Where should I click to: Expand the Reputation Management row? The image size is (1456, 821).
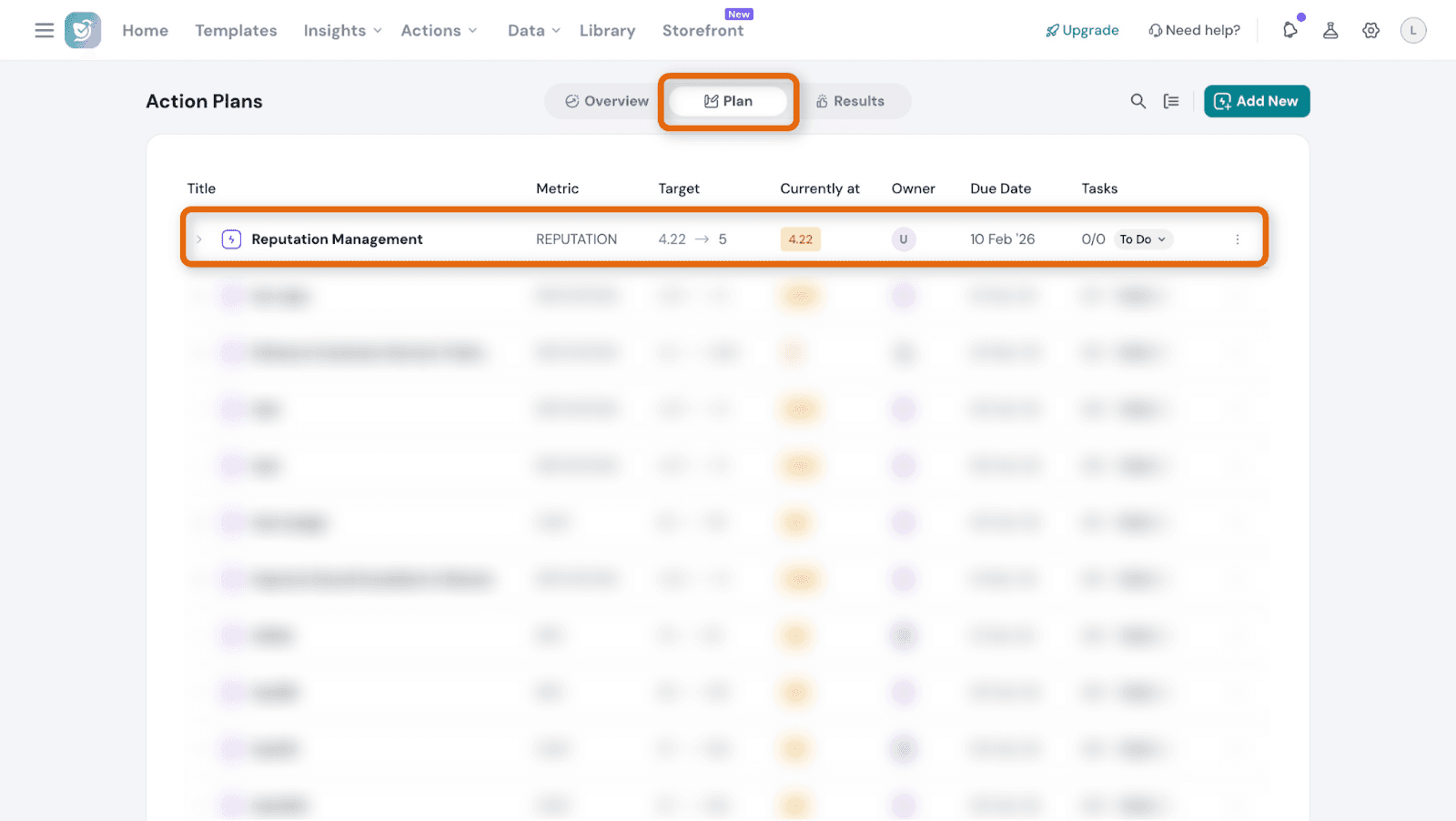click(x=199, y=239)
